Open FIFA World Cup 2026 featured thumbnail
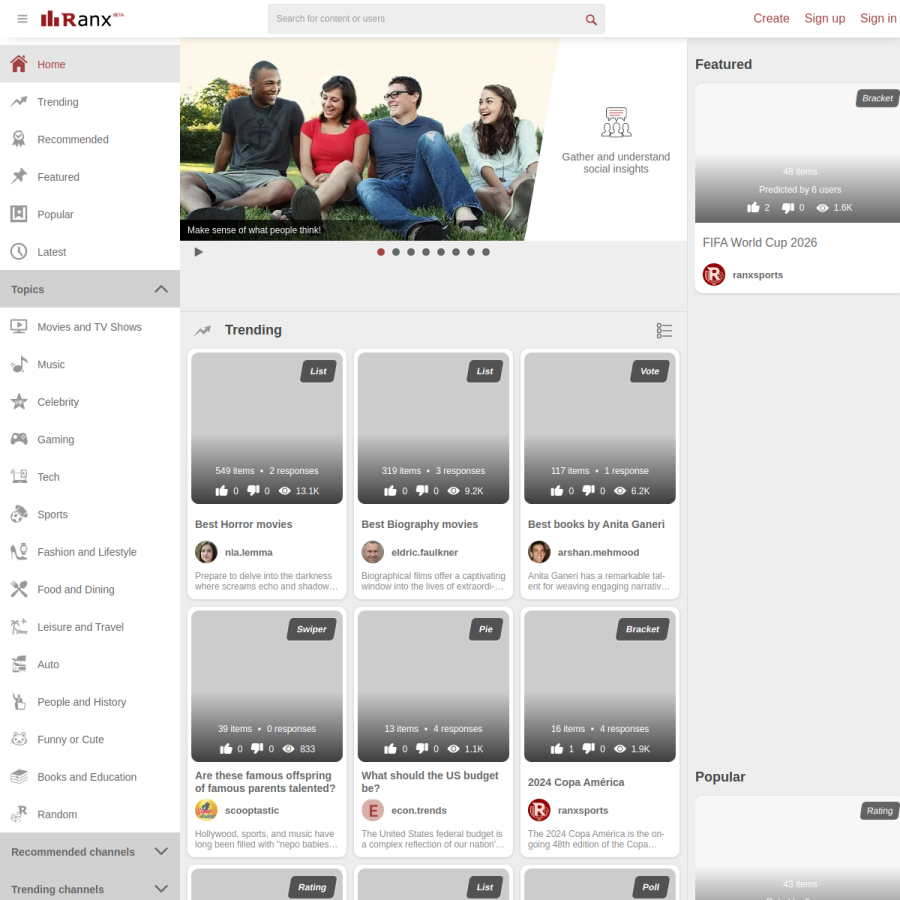The height and width of the screenshot is (900, 900). [797, 153]
